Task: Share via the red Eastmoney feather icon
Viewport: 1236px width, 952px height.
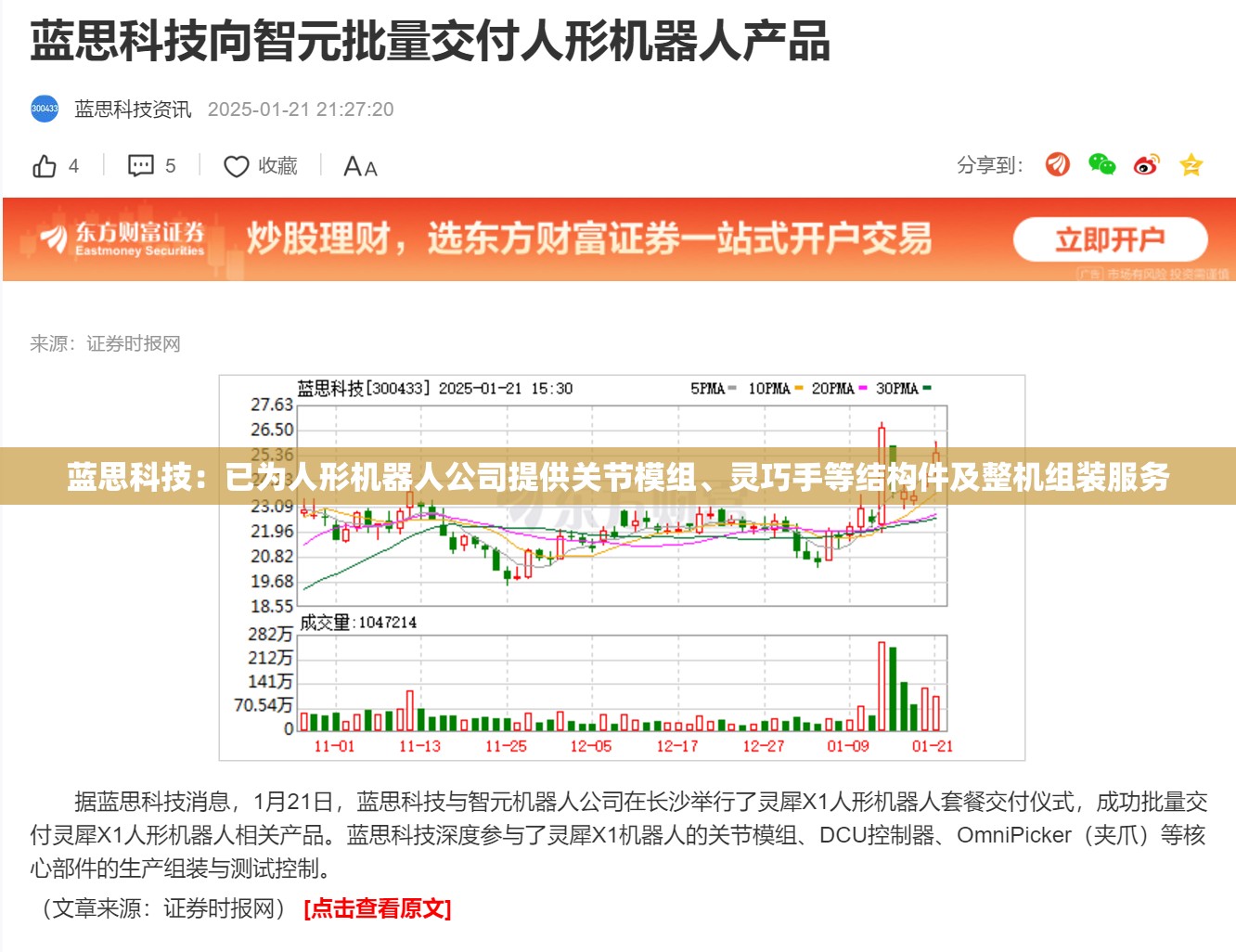Action: [x=1058, y=165]
